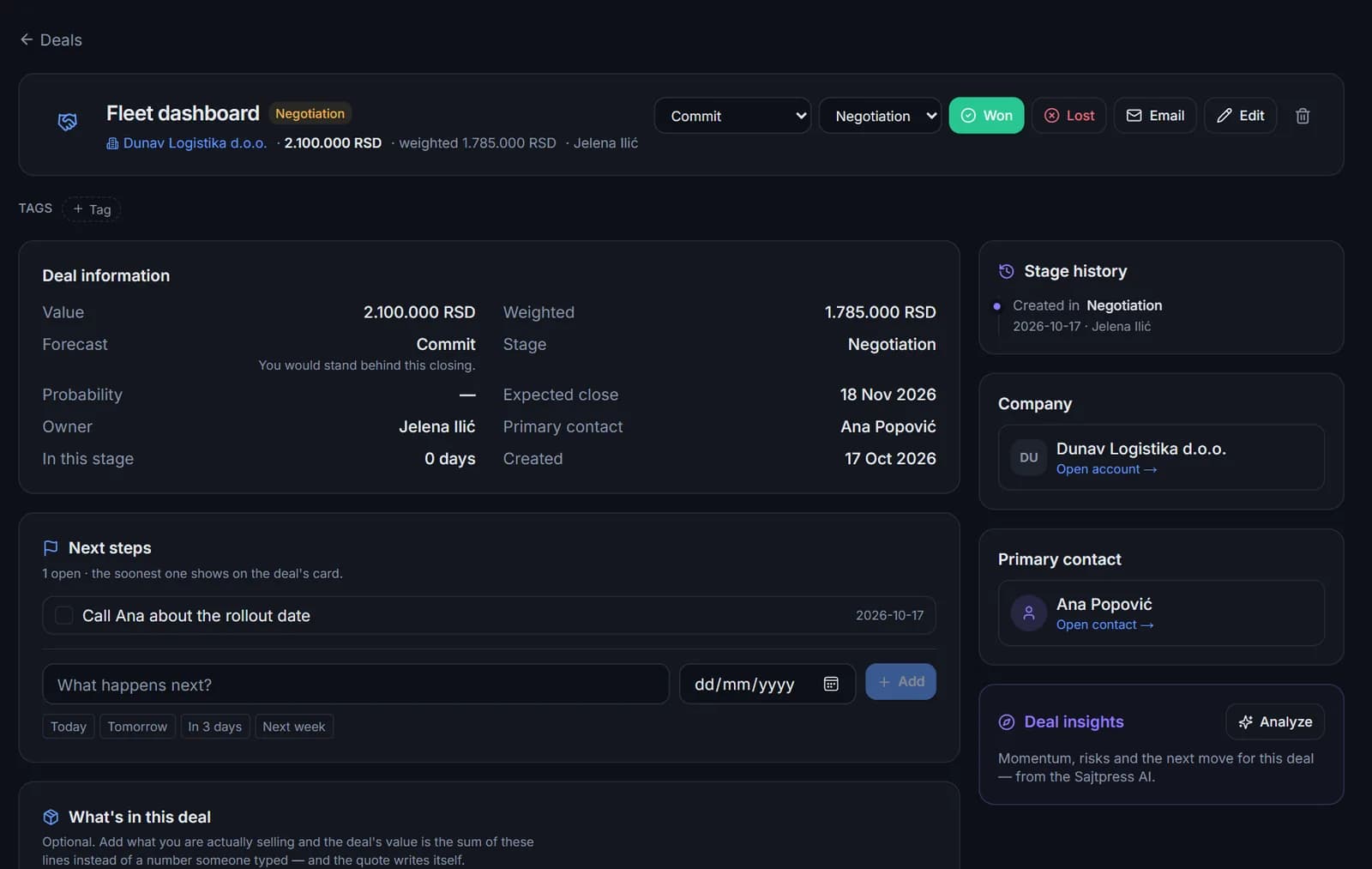Click the Jelena Ilić owner value
This screenshot has width=1372, height=869.
click(x=437, y=426)
